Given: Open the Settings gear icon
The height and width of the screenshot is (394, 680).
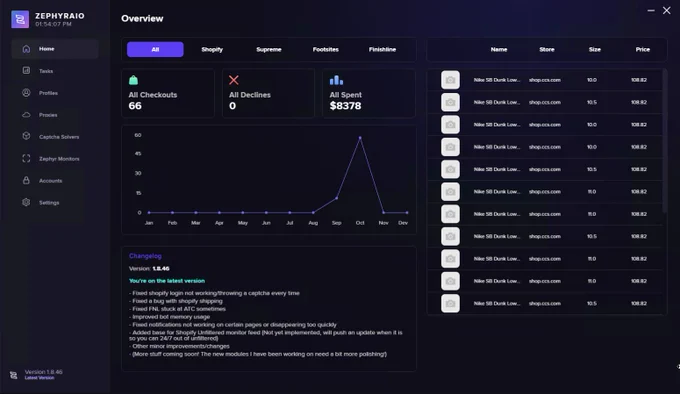Looking at the screenshot, I should point(26,202).
